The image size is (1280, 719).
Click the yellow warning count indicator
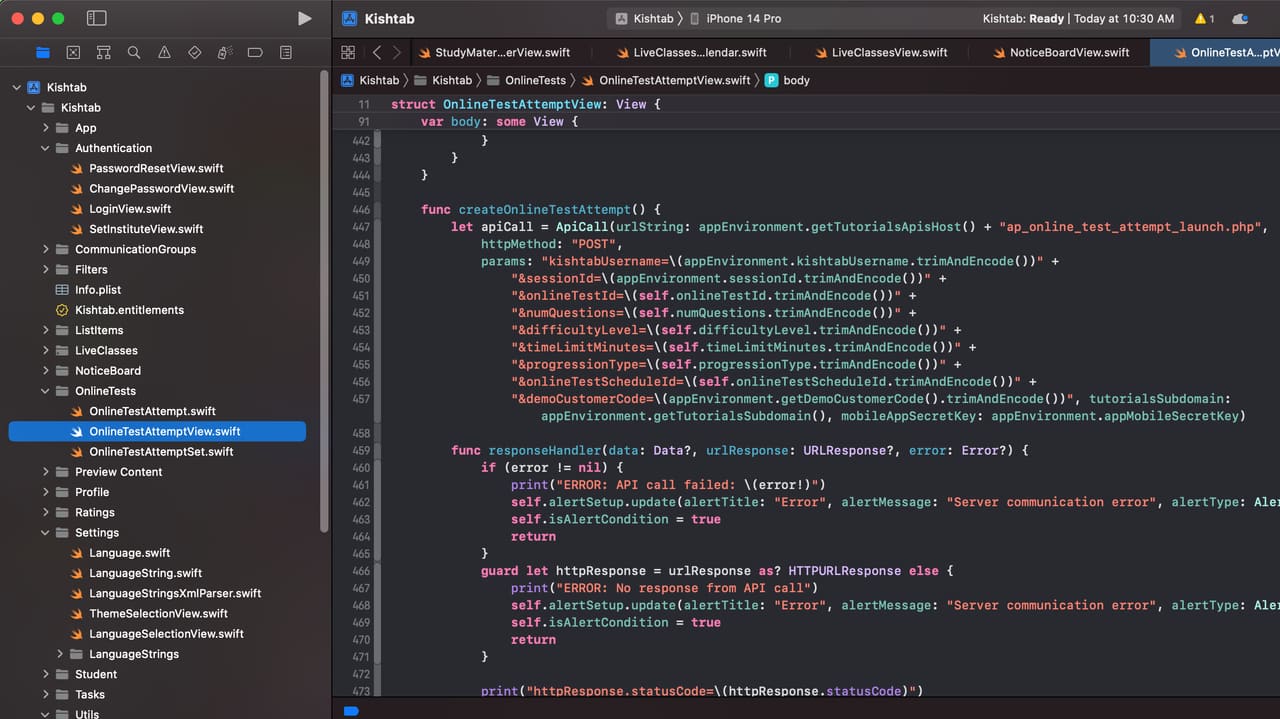click(1205, 18)
